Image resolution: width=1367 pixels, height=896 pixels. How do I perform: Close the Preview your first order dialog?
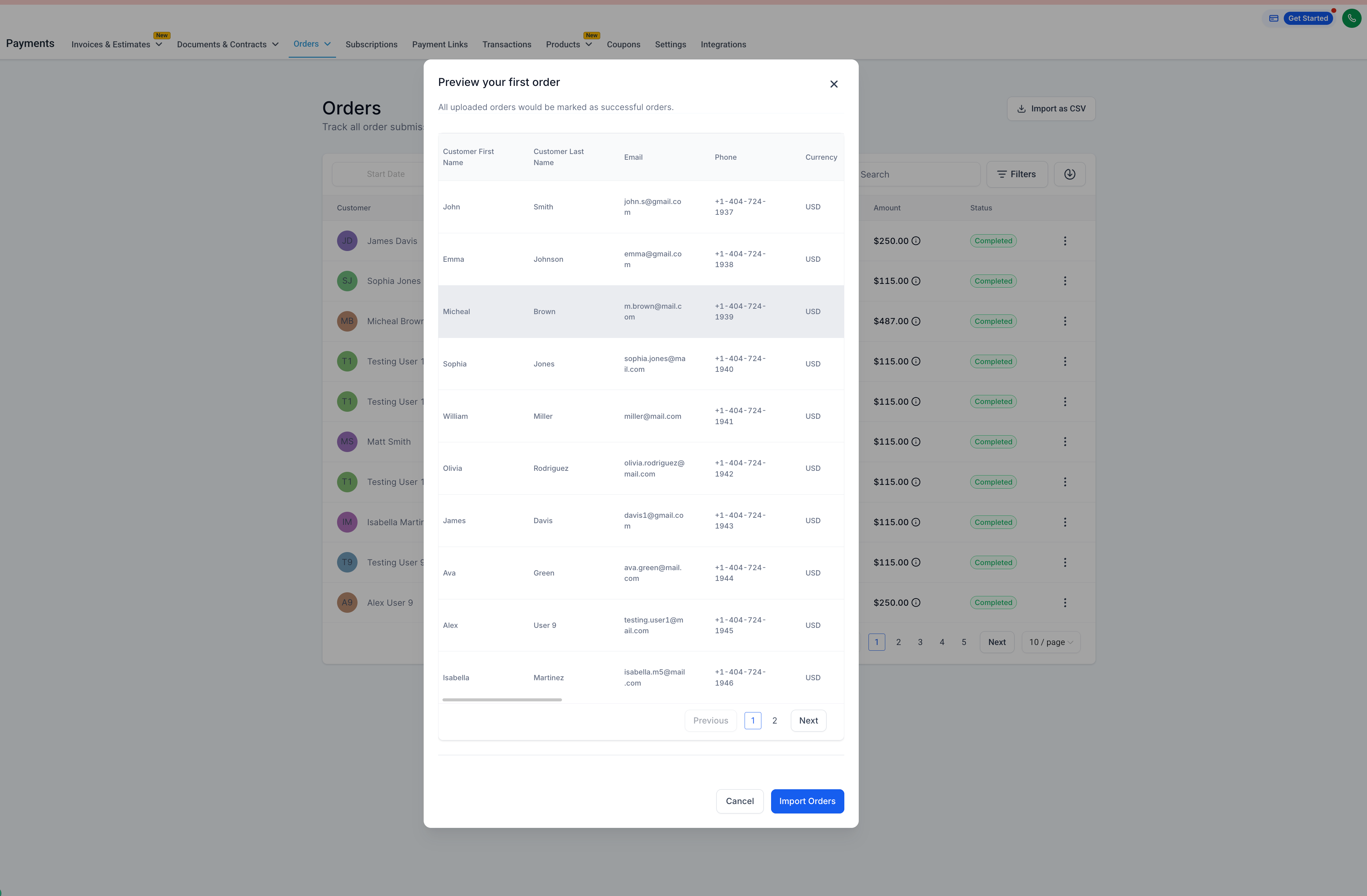(x=834, y=84)
